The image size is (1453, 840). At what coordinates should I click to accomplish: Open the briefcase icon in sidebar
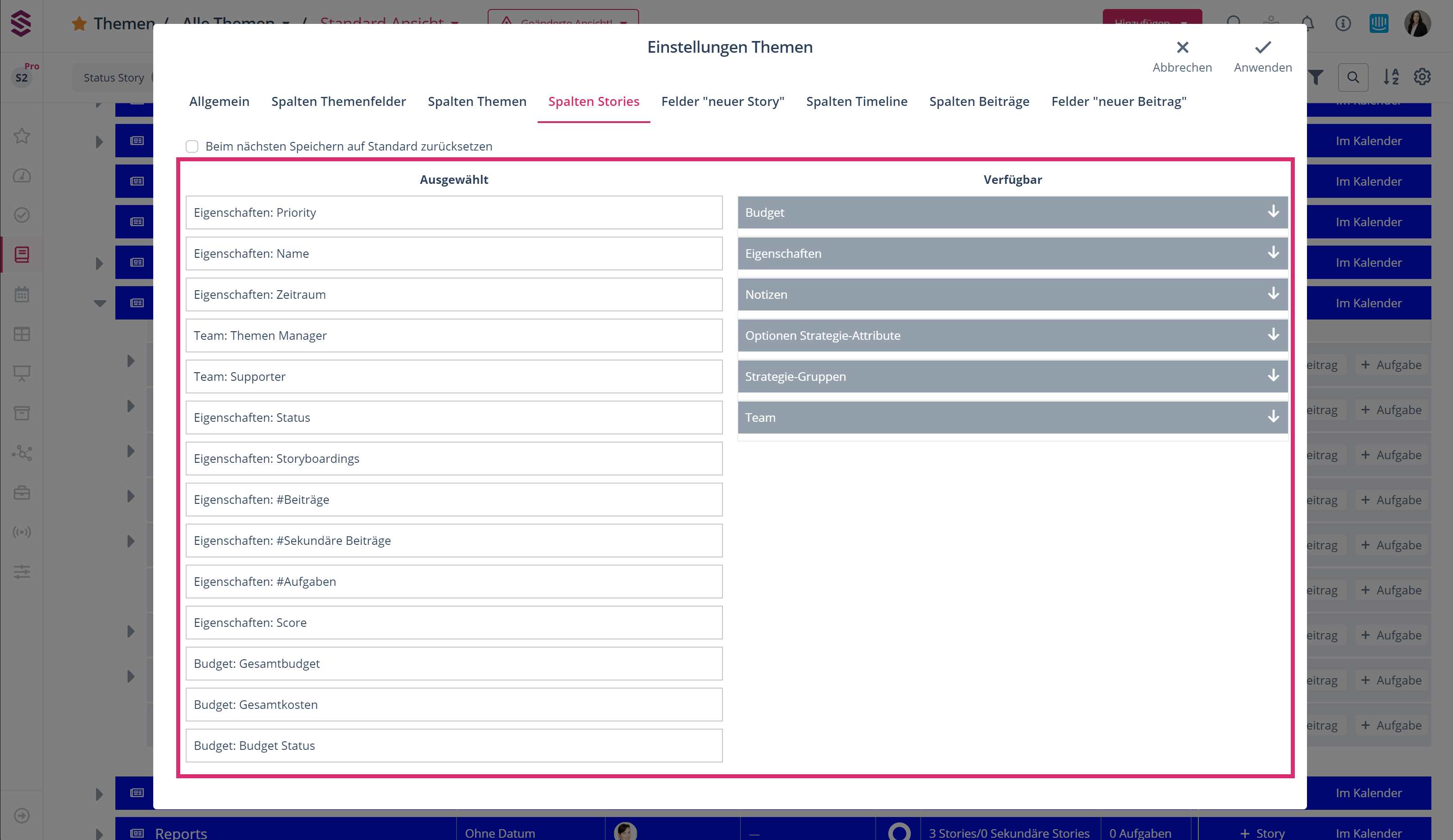22,493
